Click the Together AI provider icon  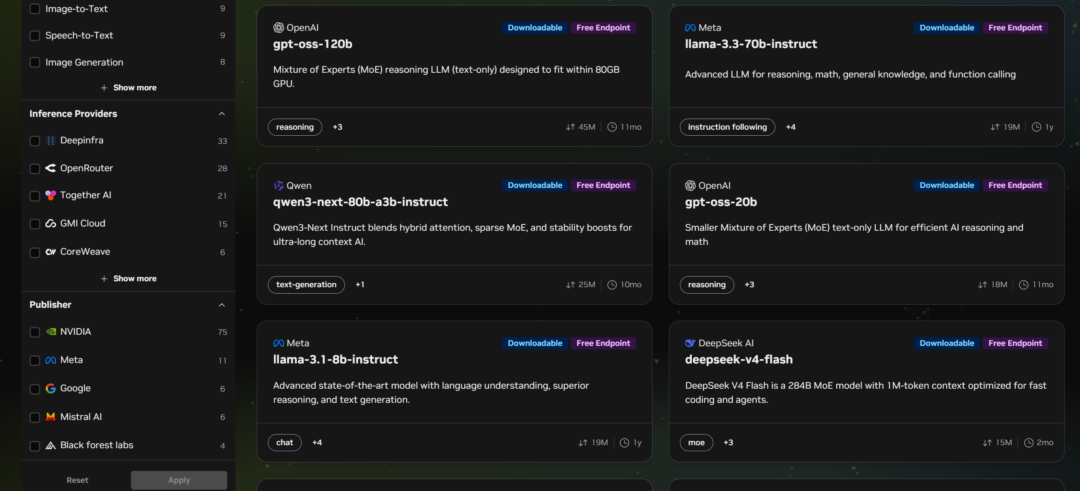click(x=50, y=196)
